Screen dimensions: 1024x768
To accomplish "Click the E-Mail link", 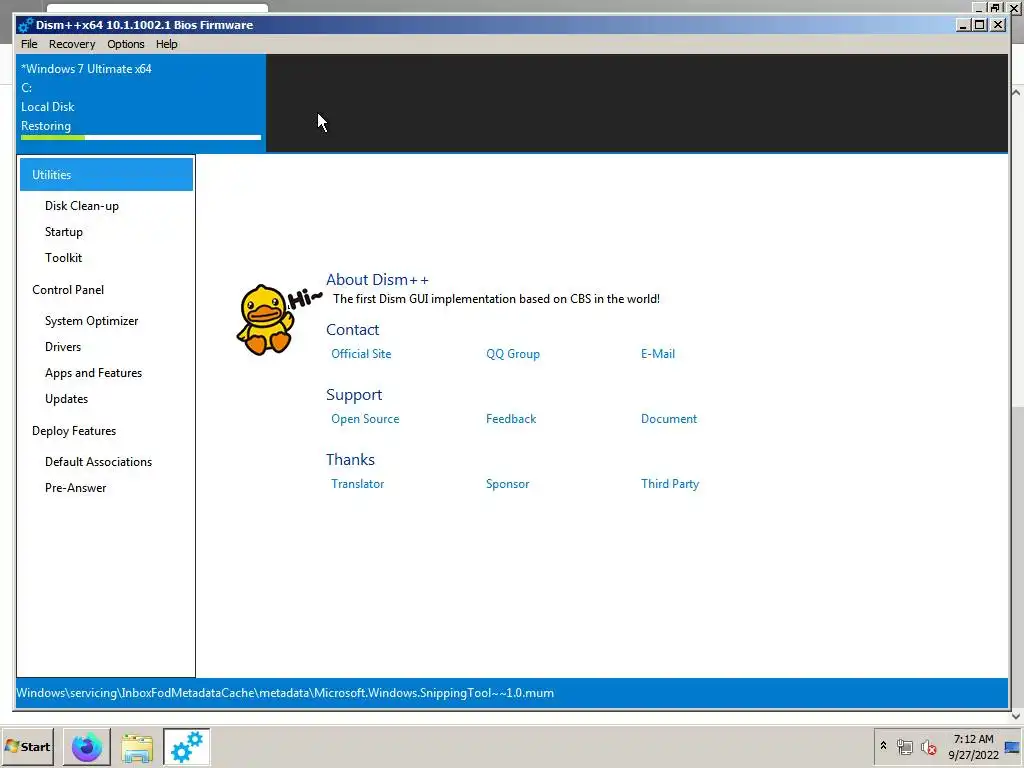I will pyautogui.click(x=658, y=354).
